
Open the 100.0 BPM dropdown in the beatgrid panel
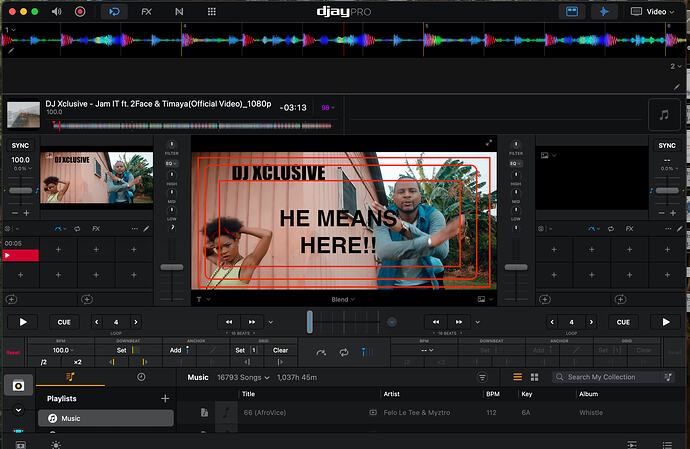point(62,350)
